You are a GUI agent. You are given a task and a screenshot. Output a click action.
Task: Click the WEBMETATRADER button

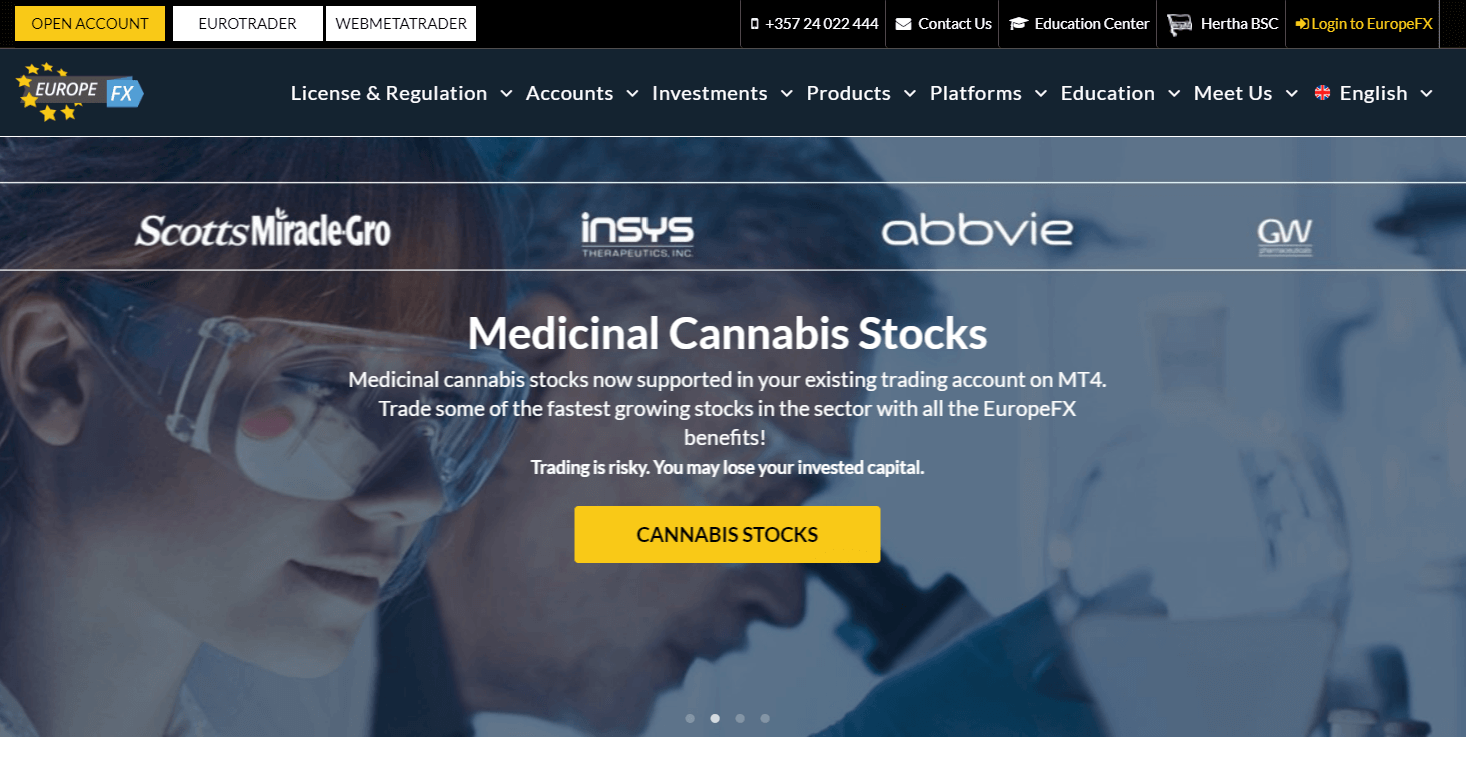[x=401, y=23]
